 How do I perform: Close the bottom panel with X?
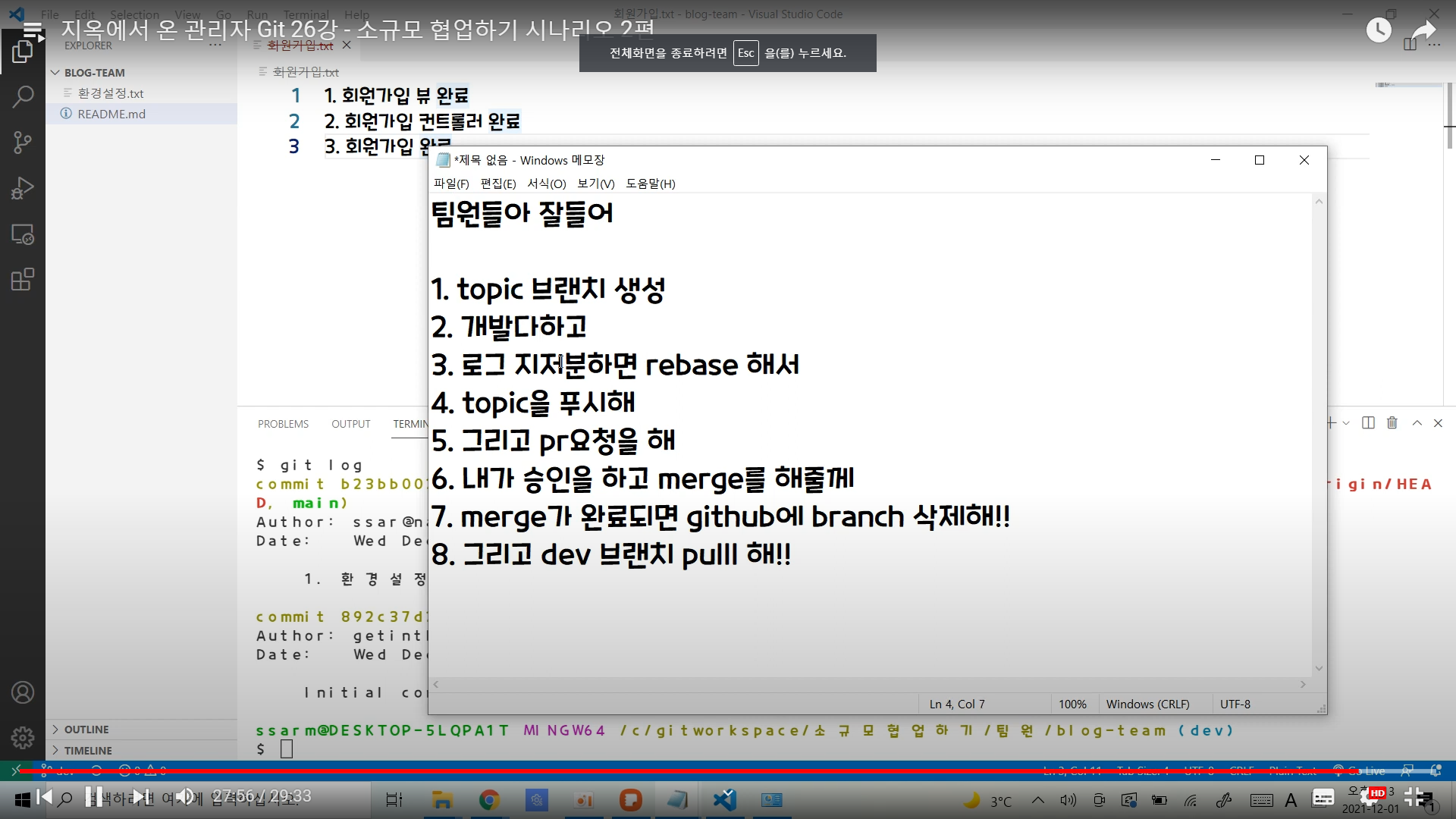[1438, 423]
